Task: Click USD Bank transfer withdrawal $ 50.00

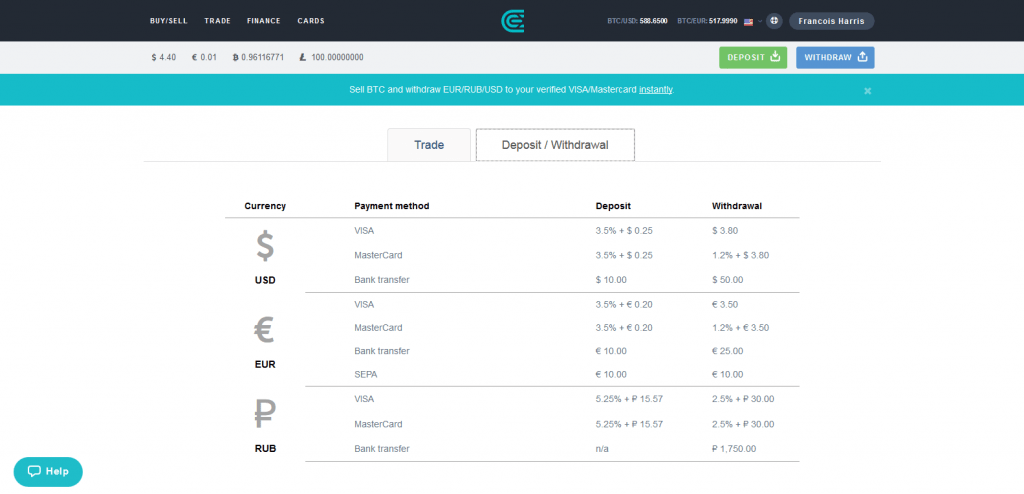Action: click(728, 280)
